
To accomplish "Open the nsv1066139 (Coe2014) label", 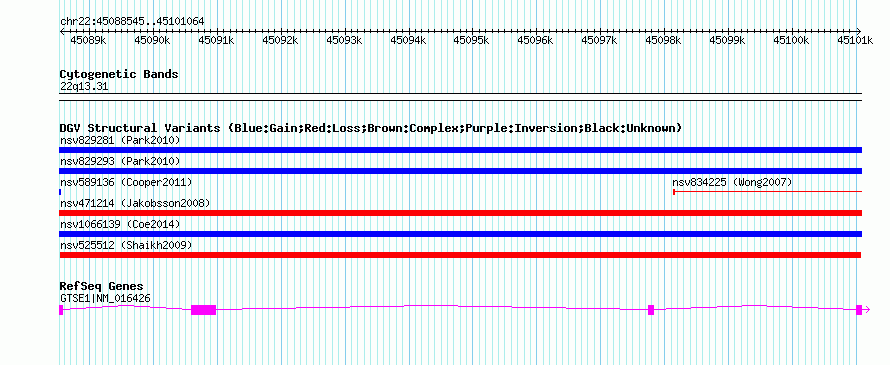I will (x=120, y=224).
